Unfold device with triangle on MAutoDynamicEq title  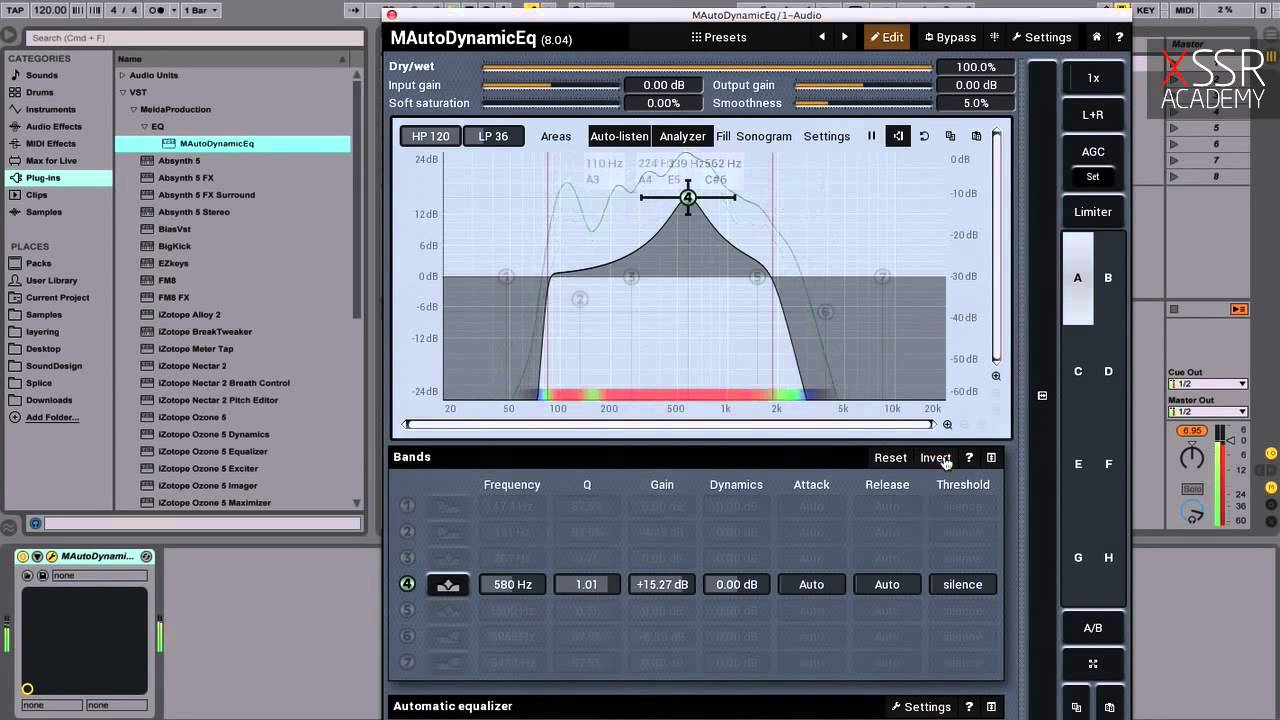37,556
